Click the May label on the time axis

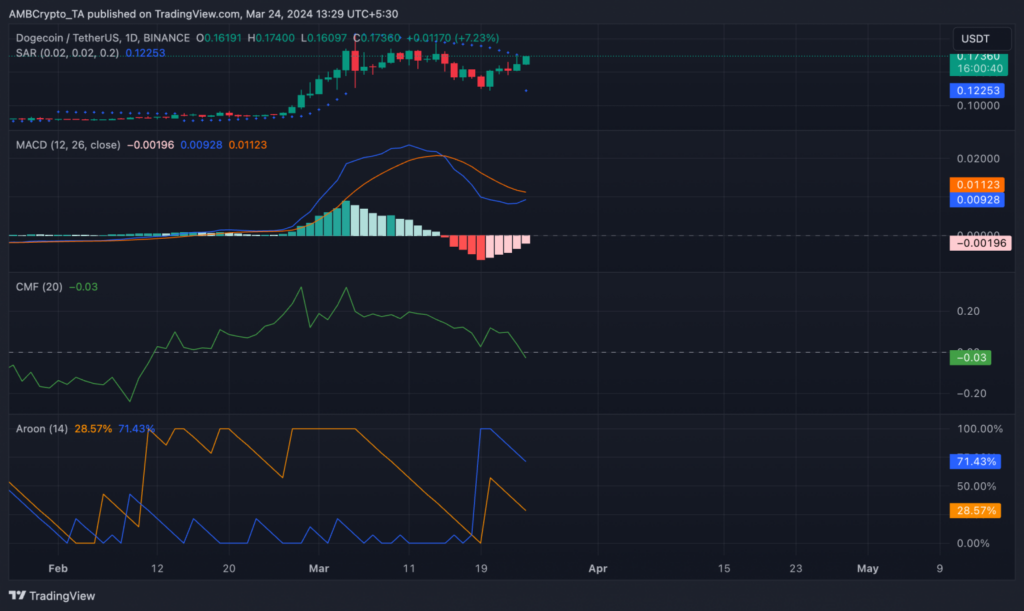click(x=867, y=568)
